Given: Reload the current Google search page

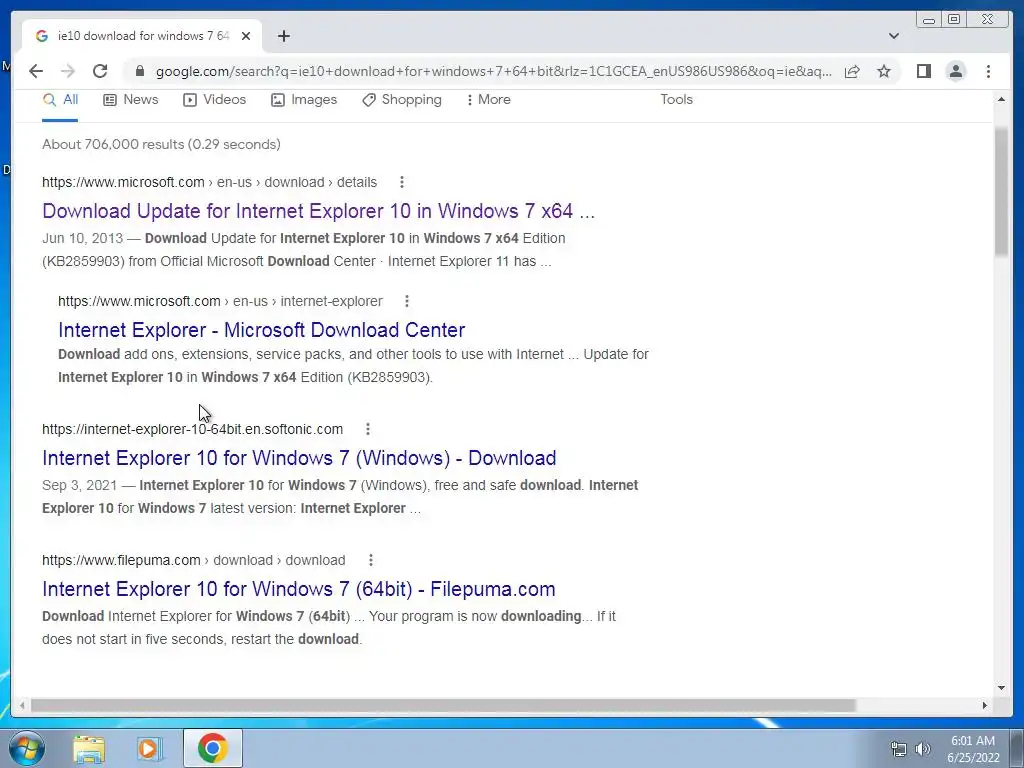Looking at the screenshot, I should click(x=100, y=71).
